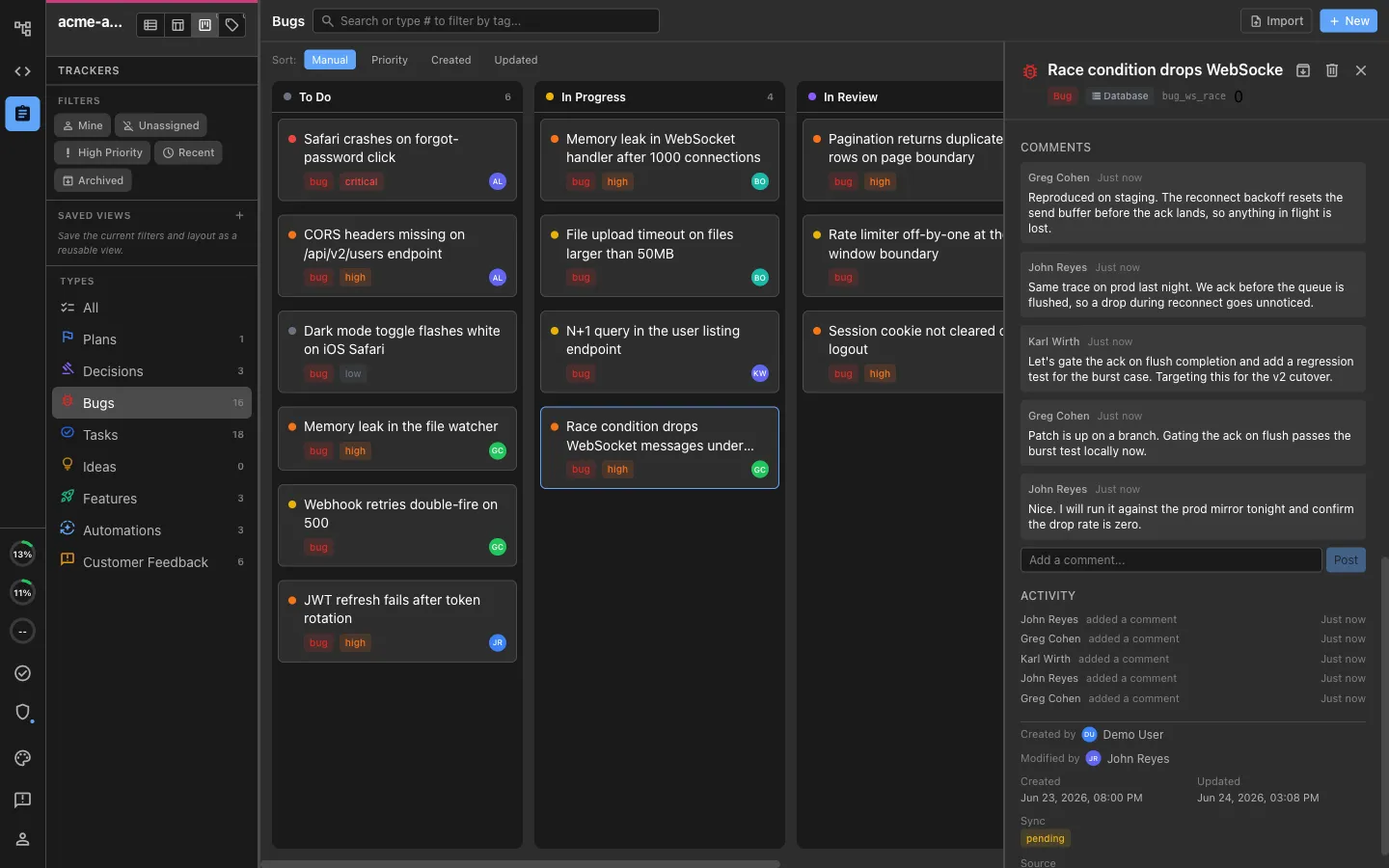Click the AL avatar on Safari crashes card

pos(498,181)
